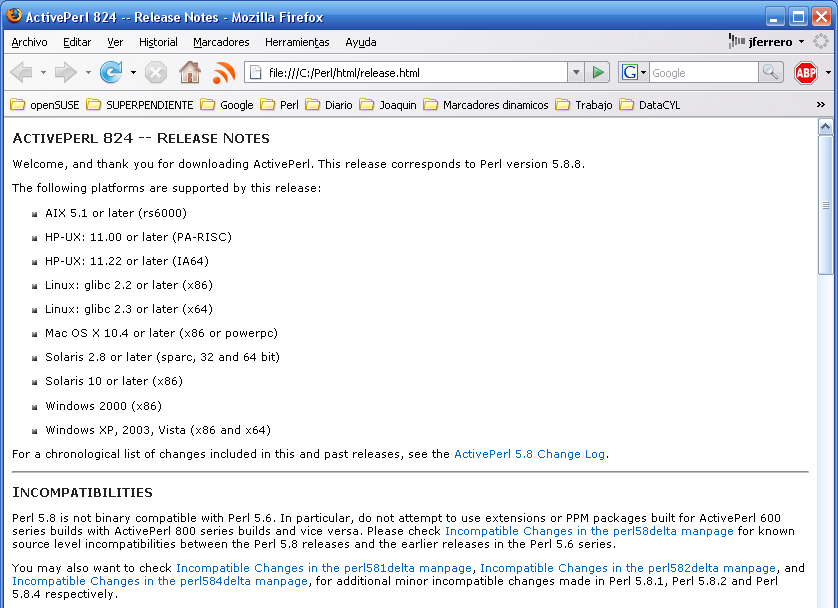Expand the reload button dropdown arrow

click(133, 73)
